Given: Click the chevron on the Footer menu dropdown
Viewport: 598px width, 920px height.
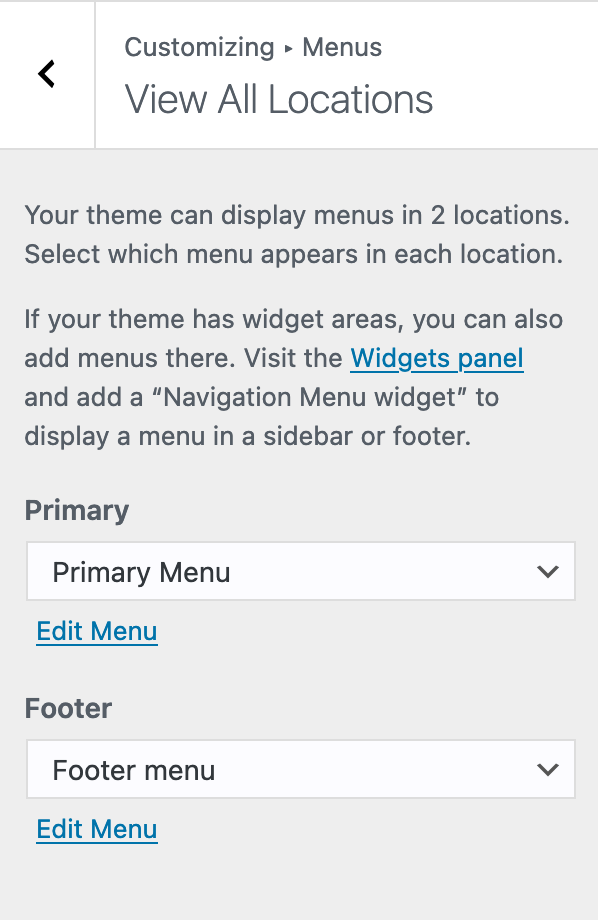Looking at the screenshot, I should [548, 769].
